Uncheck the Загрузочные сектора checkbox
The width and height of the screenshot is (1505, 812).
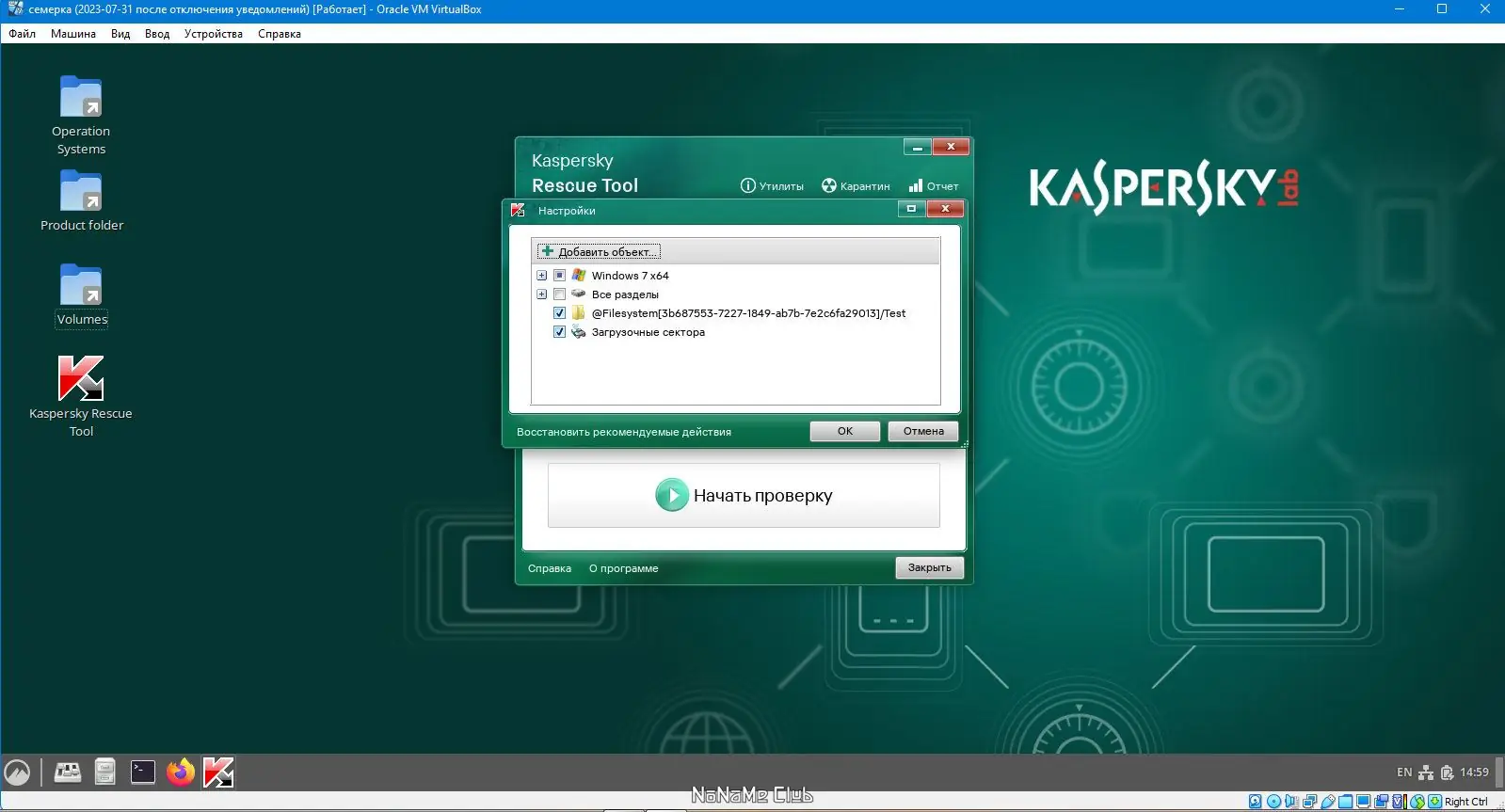click(559, 332)
